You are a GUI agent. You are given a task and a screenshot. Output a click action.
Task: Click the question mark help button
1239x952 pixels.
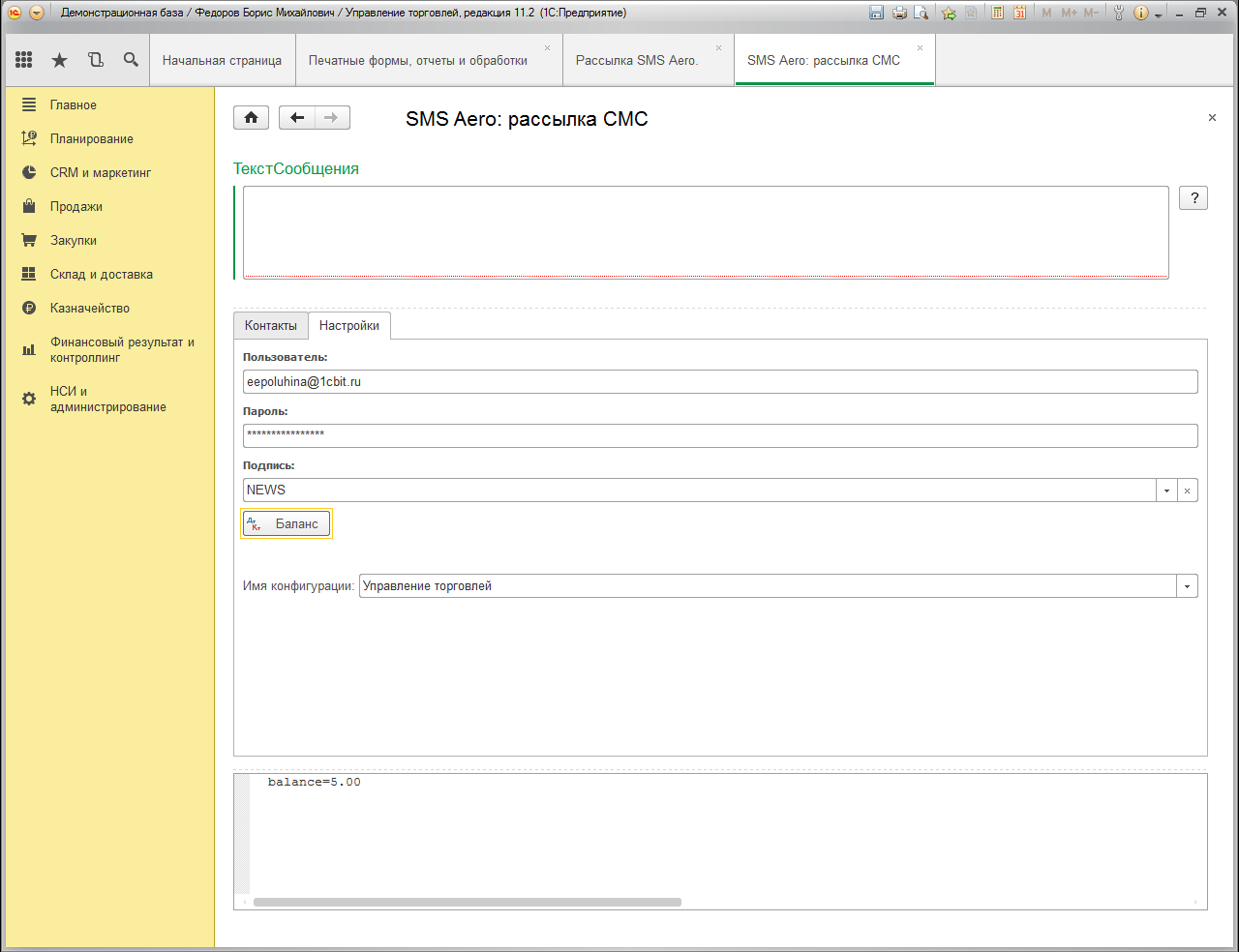click(1194, 198)
